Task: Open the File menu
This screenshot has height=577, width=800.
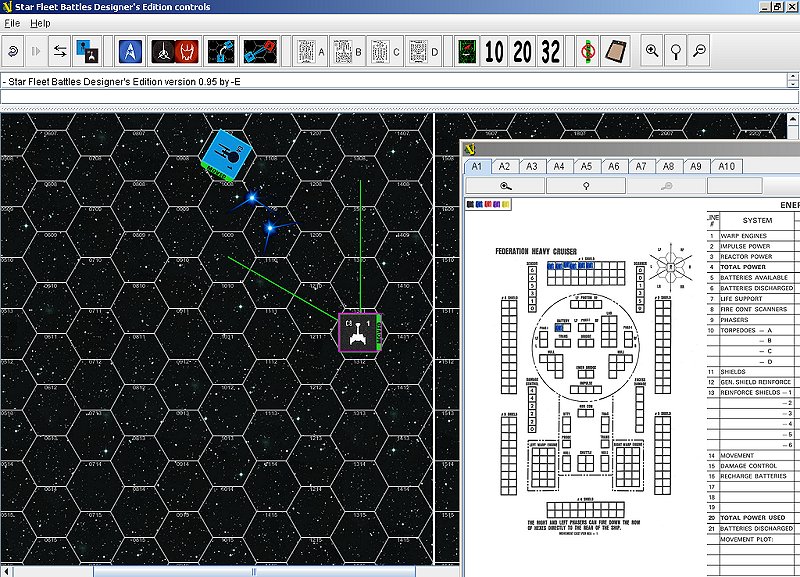Action: (12, 23)
